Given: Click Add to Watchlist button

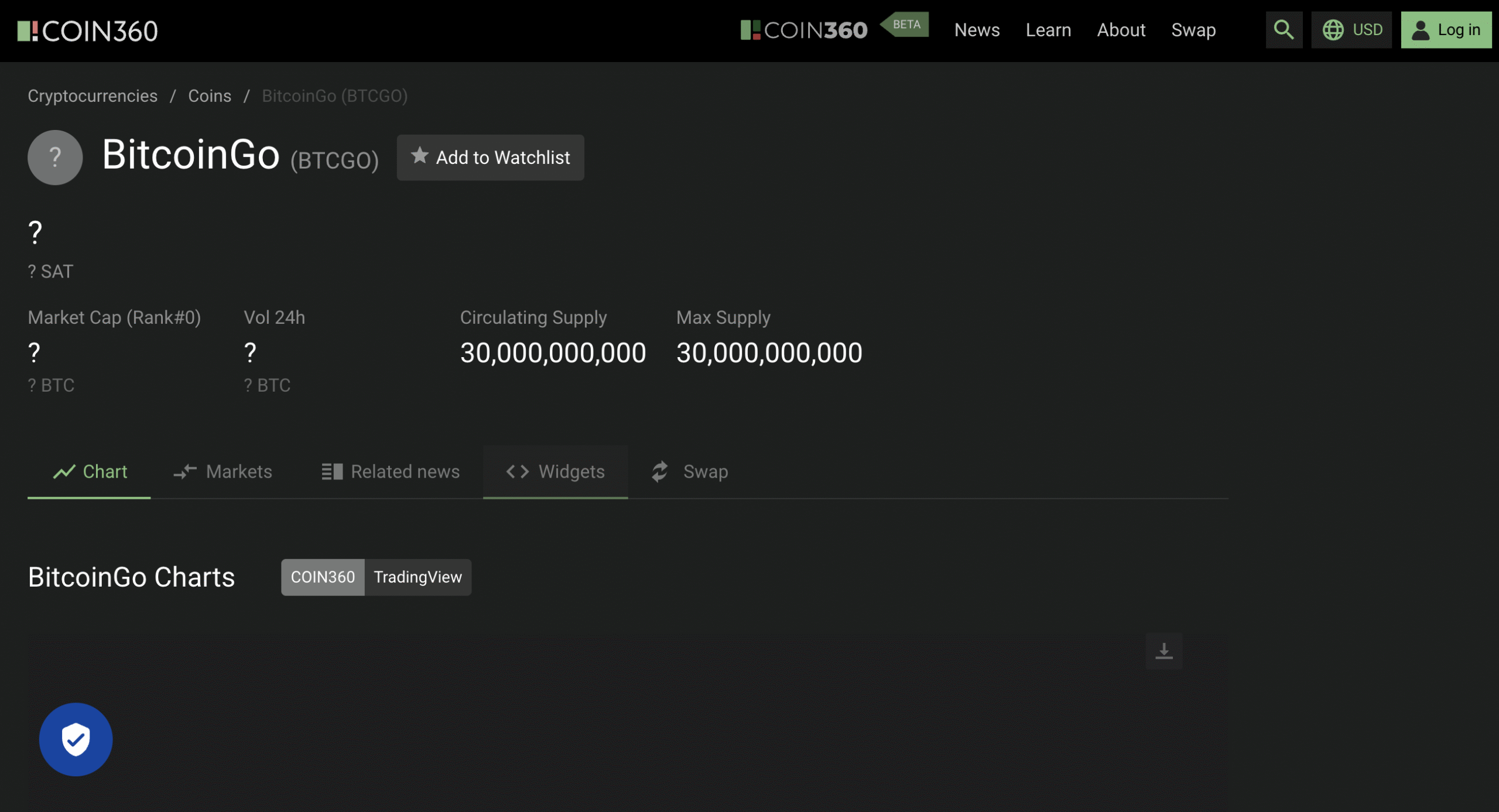Looking at the screenshot, I should pyautogui.click(x=490, y=157).
